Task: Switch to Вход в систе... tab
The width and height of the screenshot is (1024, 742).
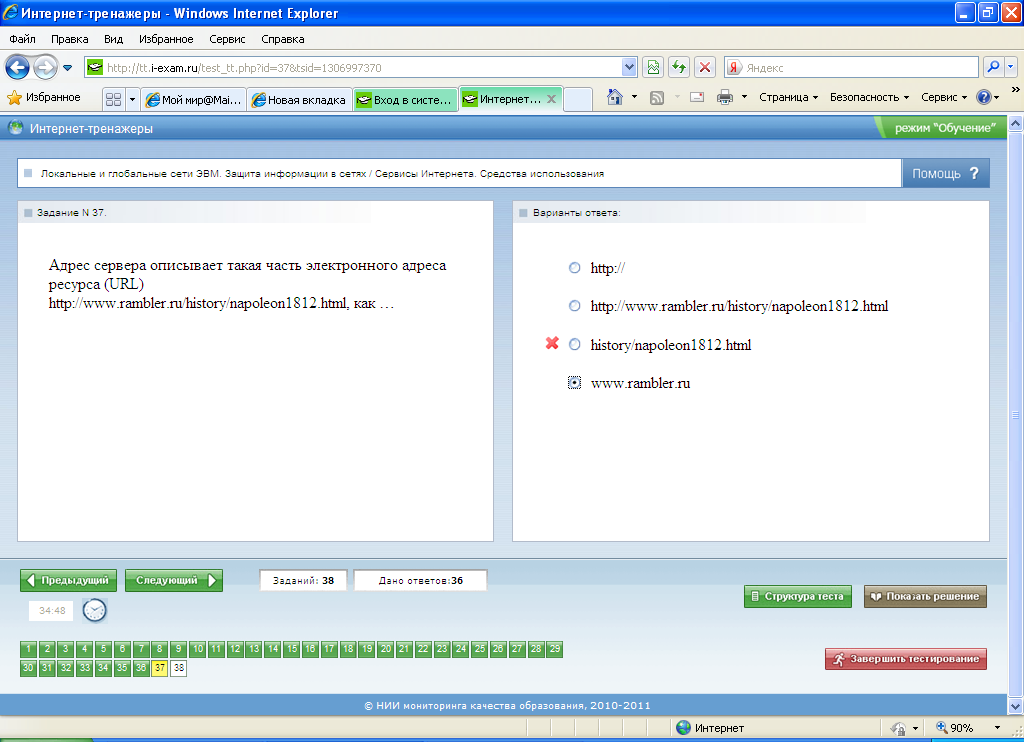Action: click(x=406, y=99)
